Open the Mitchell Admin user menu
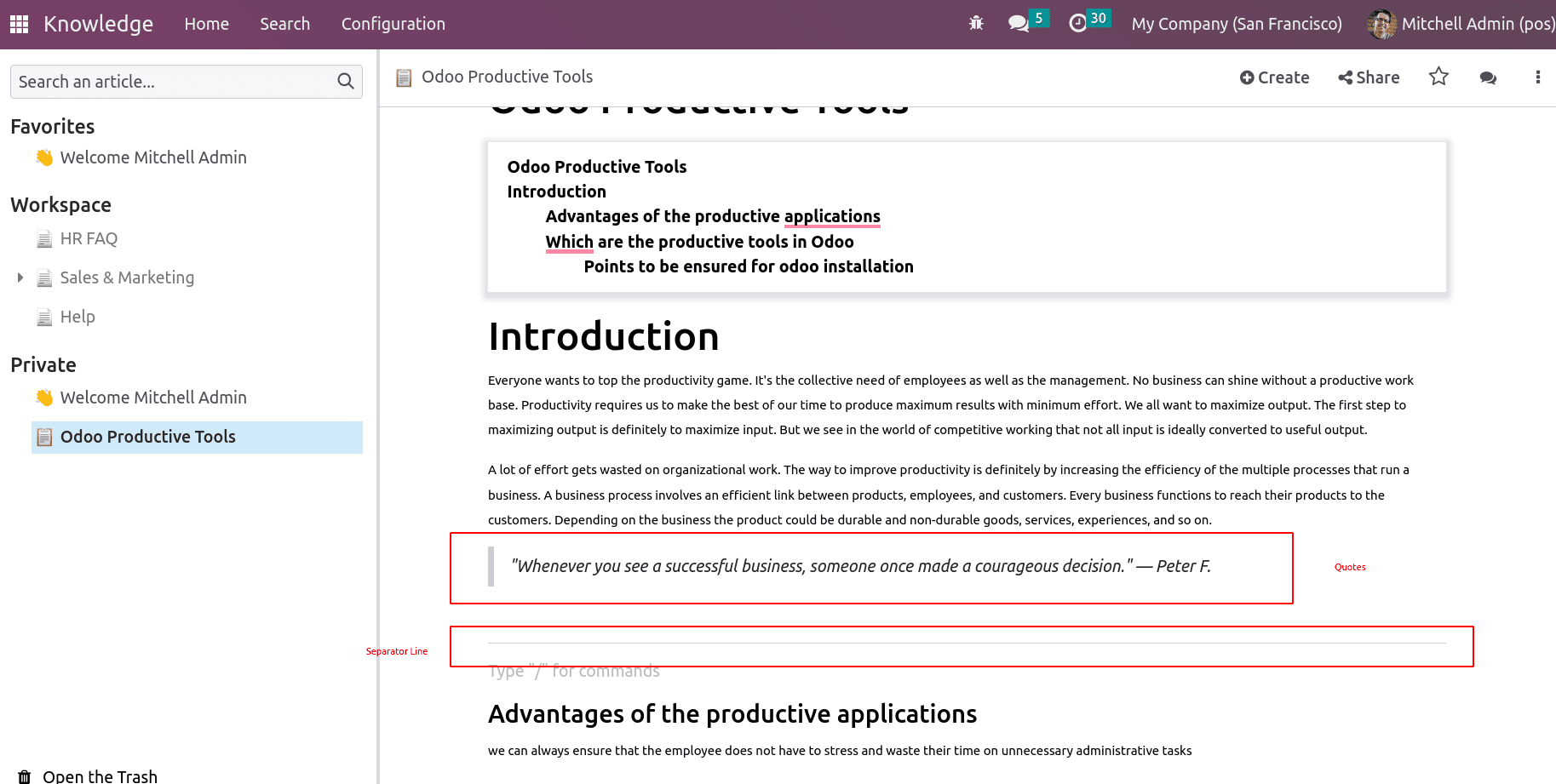 [1461, 24]
